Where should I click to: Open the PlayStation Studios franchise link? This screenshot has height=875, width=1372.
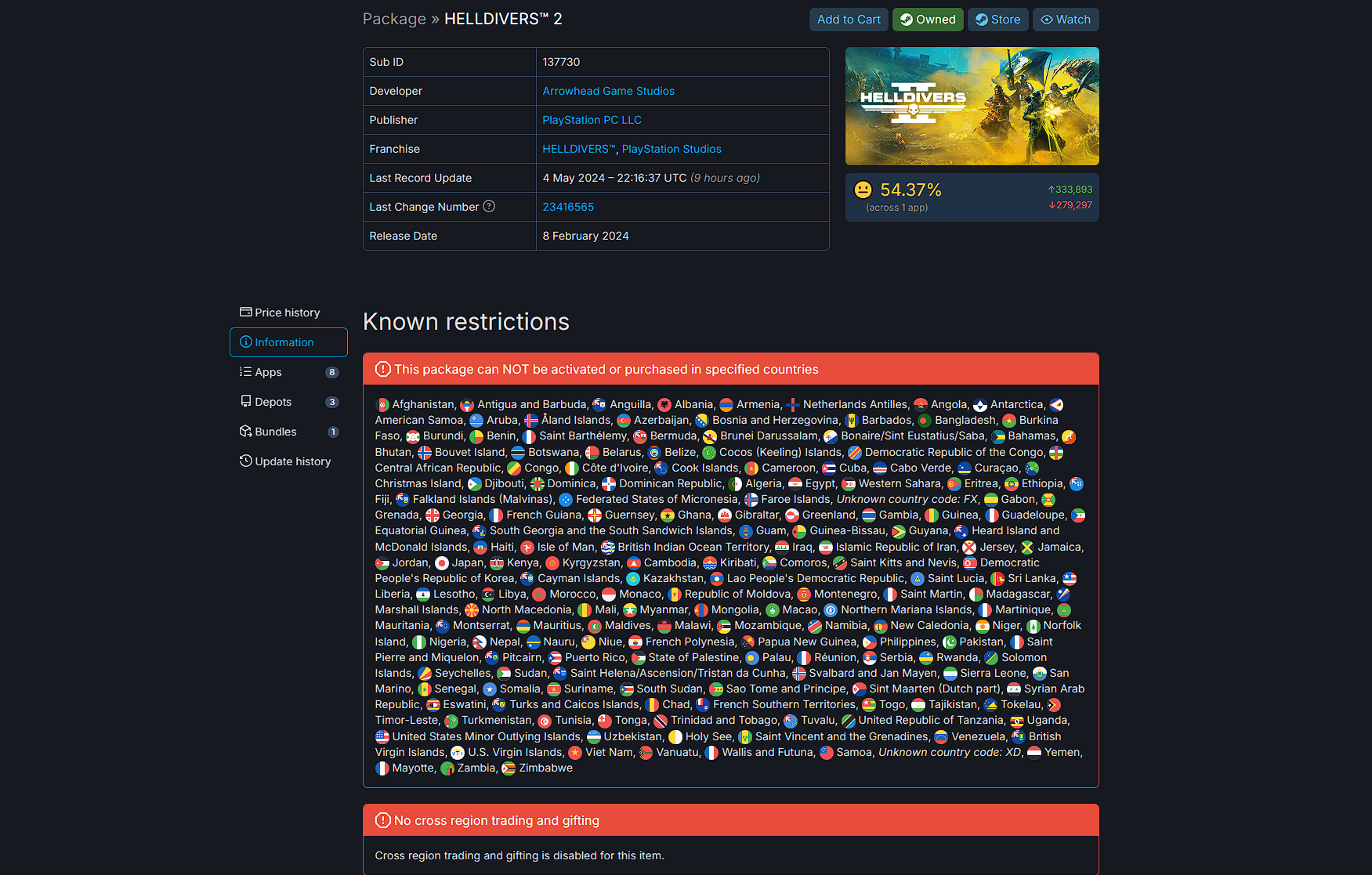click(x=672, y=149)
